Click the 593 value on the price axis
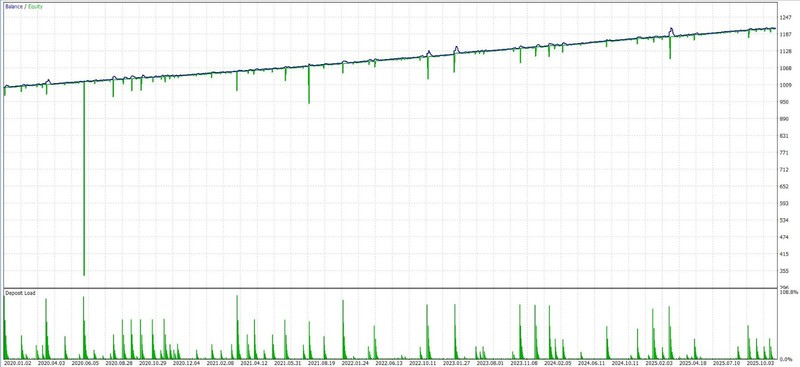800x367 pixels. (x=783, y=203)
